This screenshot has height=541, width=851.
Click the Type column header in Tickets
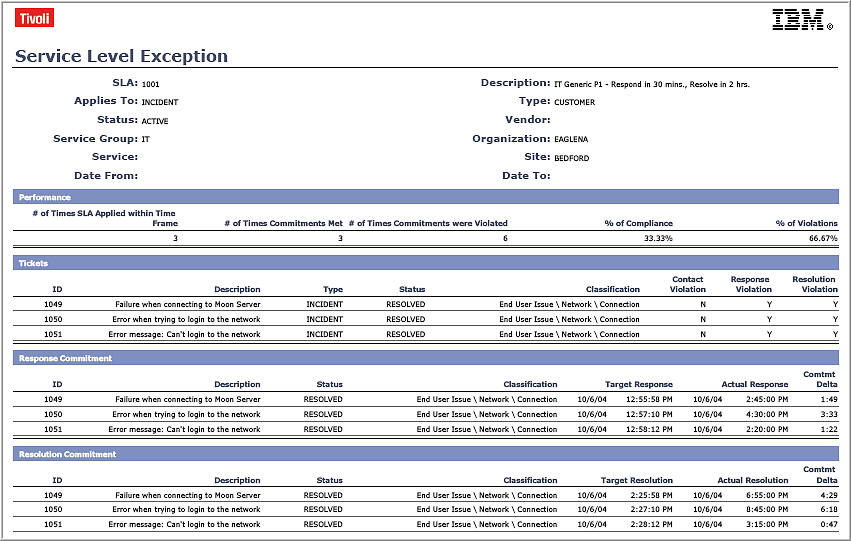coord(333,289)
